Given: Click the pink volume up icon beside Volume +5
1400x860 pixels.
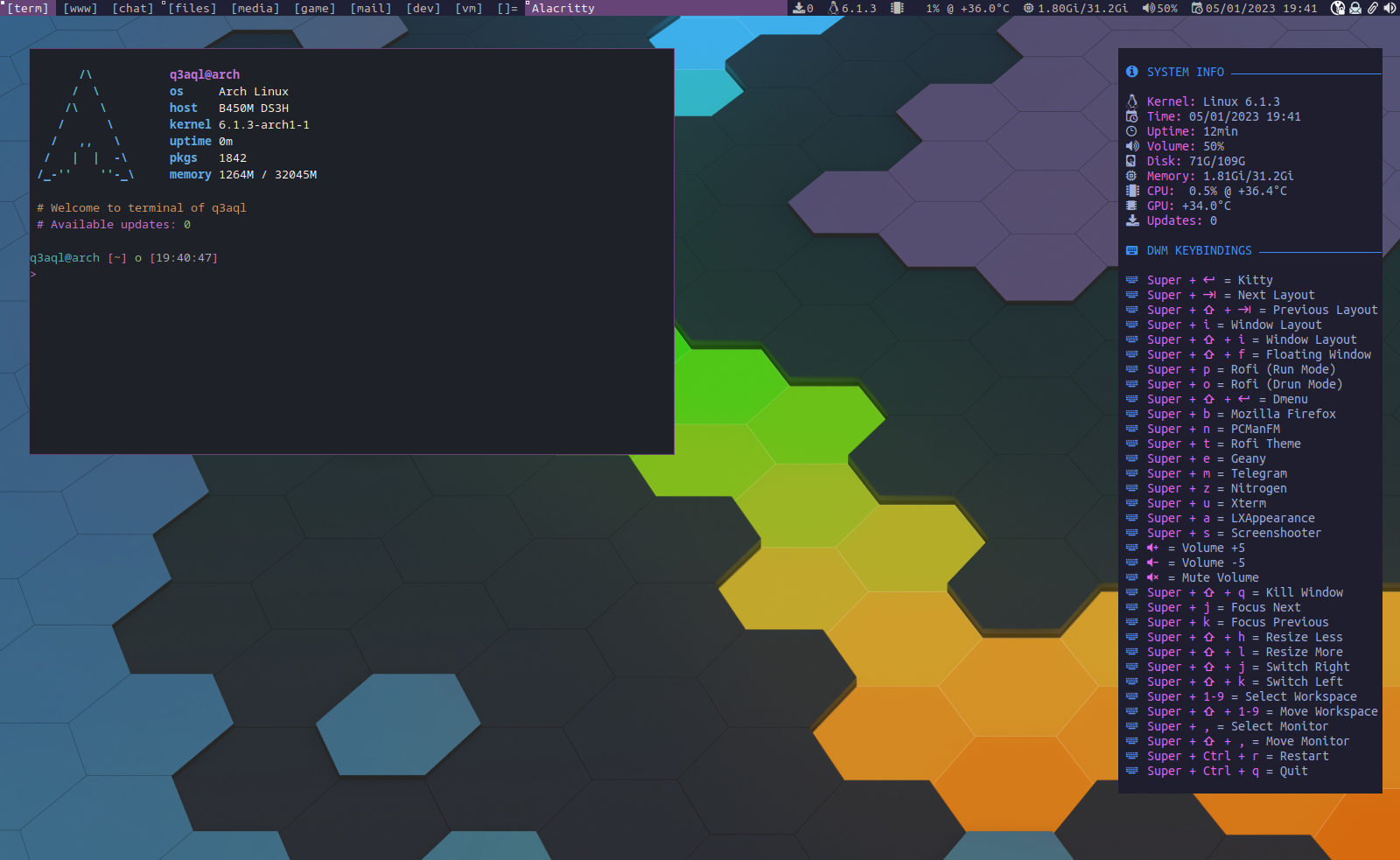Looking at the screenshot, I should click(x=1153, y=548).
